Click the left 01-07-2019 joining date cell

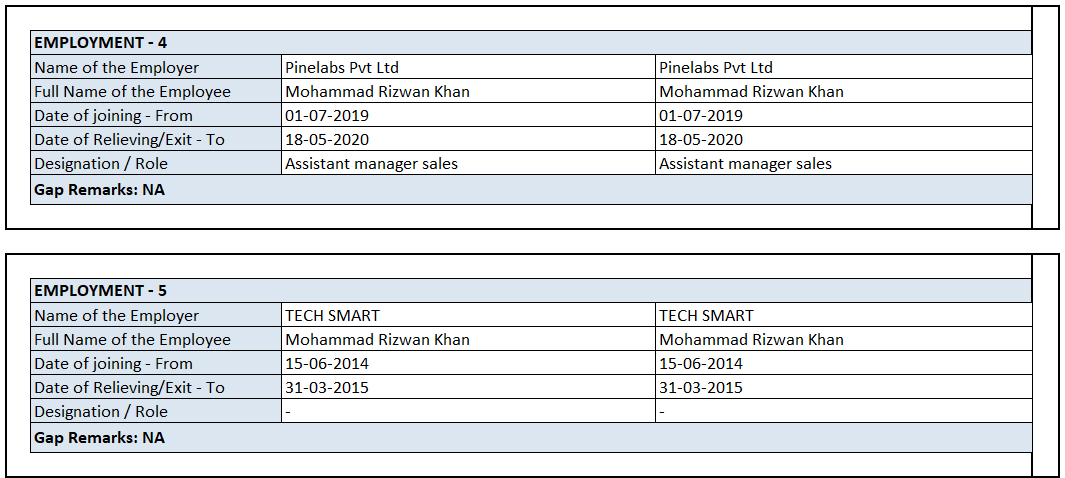pos(327,116)
